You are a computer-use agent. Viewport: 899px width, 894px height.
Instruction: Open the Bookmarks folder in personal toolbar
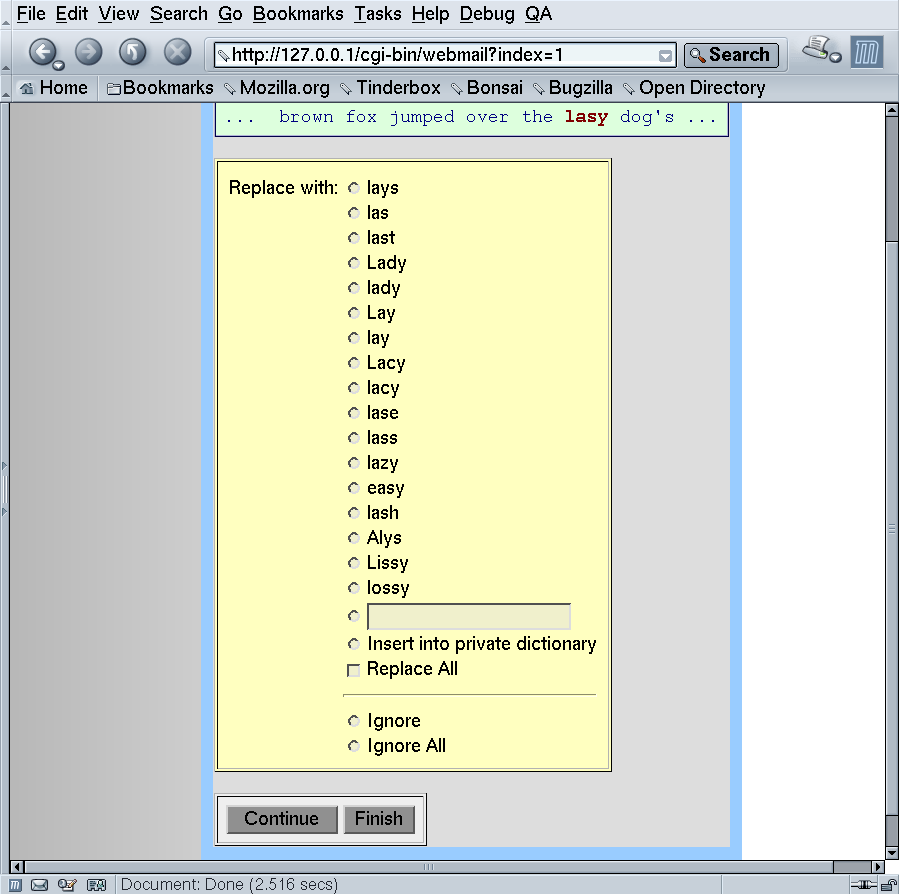tap(160, 88)
